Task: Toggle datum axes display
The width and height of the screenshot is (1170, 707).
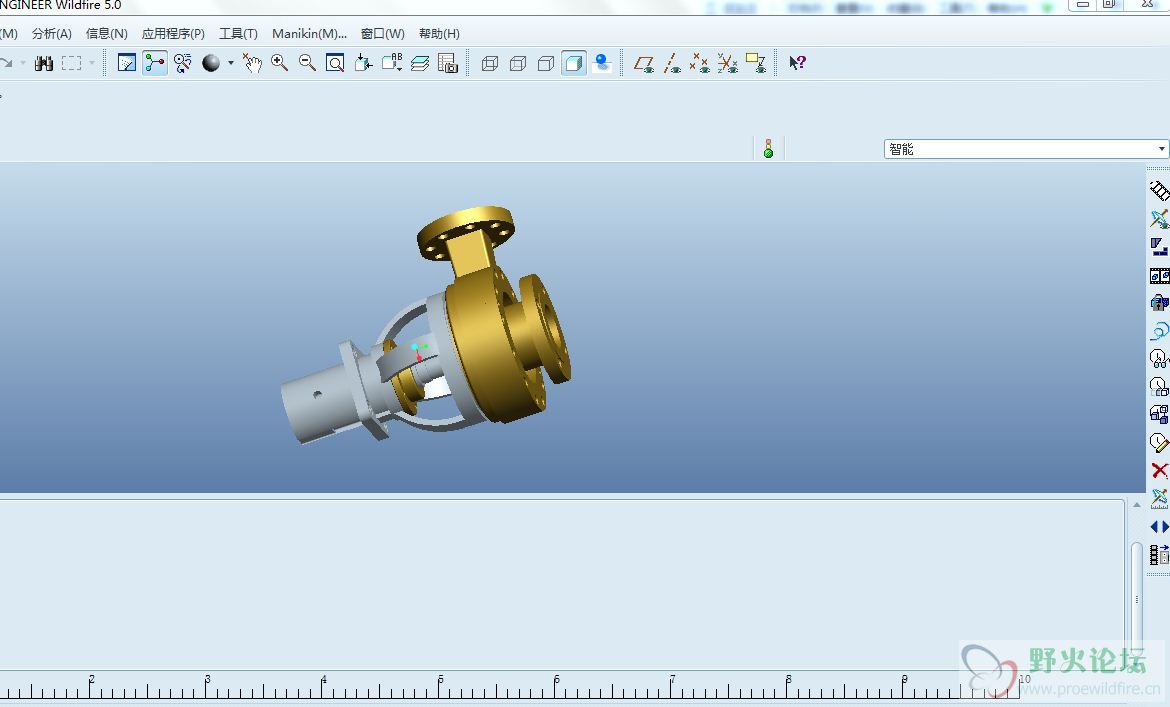Action: pos(672,63)
